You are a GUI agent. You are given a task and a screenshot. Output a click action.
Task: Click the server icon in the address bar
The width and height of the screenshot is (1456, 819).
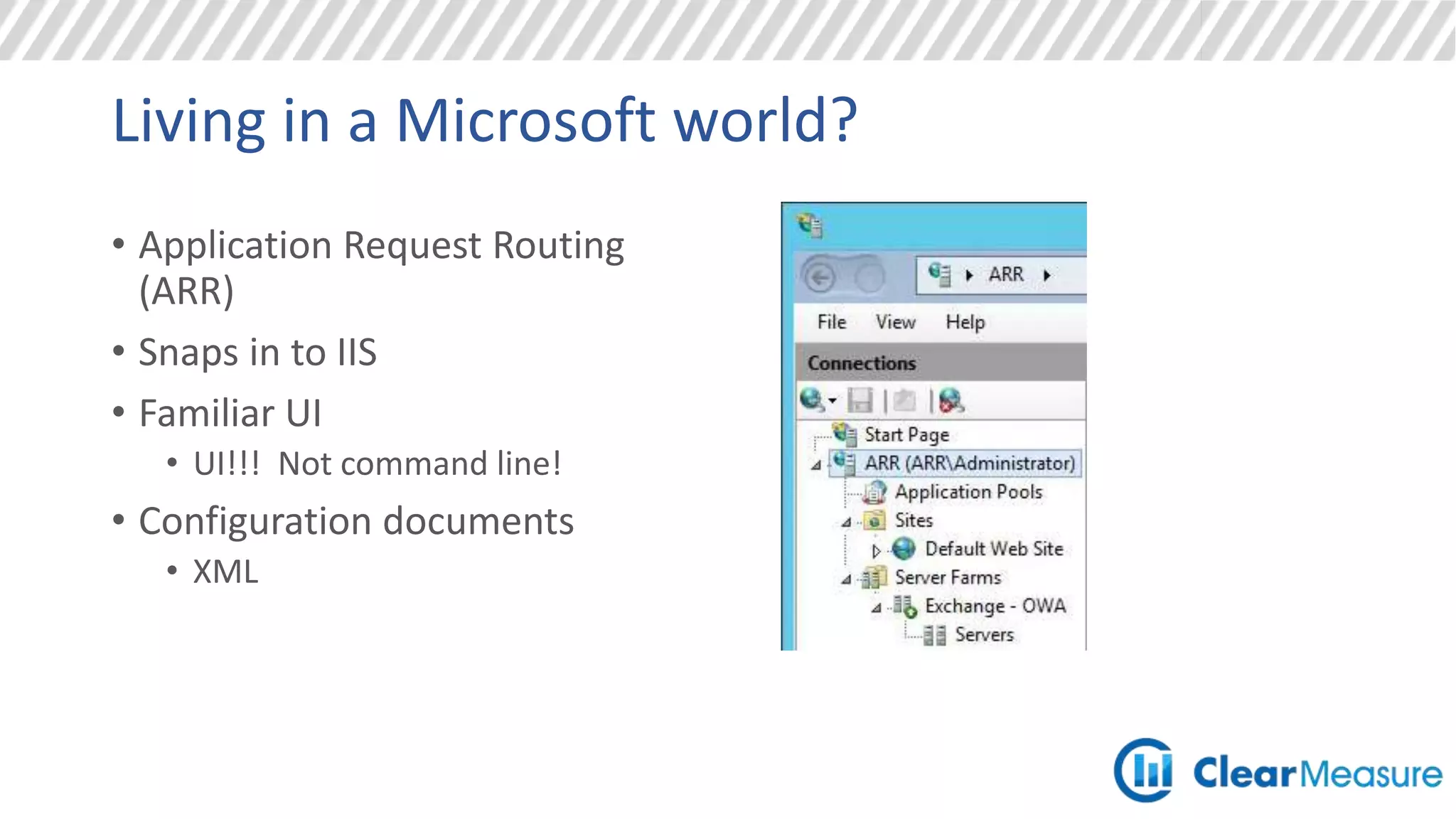(939, 274)
